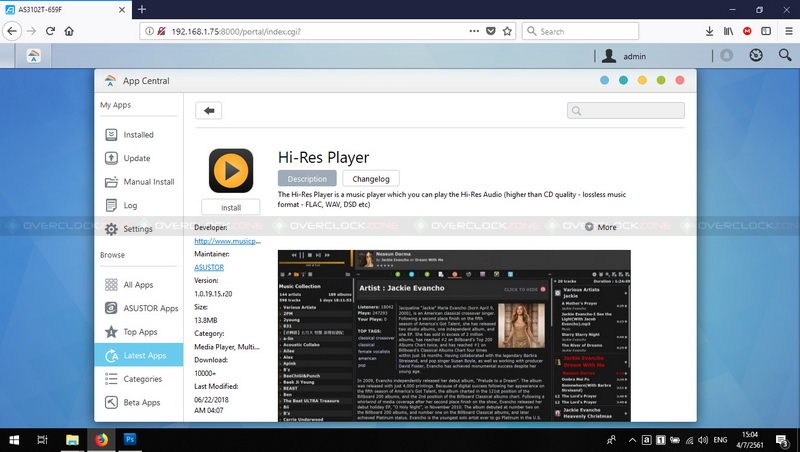Open the ASUSTOR maintainer link
800x452 pixels.
coord(209,267)
